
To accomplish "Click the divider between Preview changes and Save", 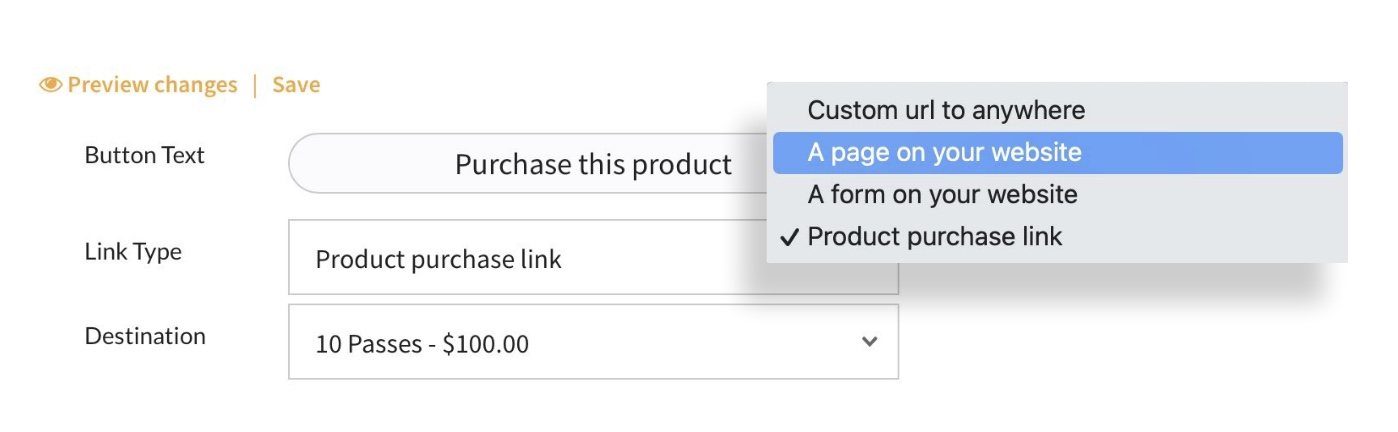I will coord(255,85).
